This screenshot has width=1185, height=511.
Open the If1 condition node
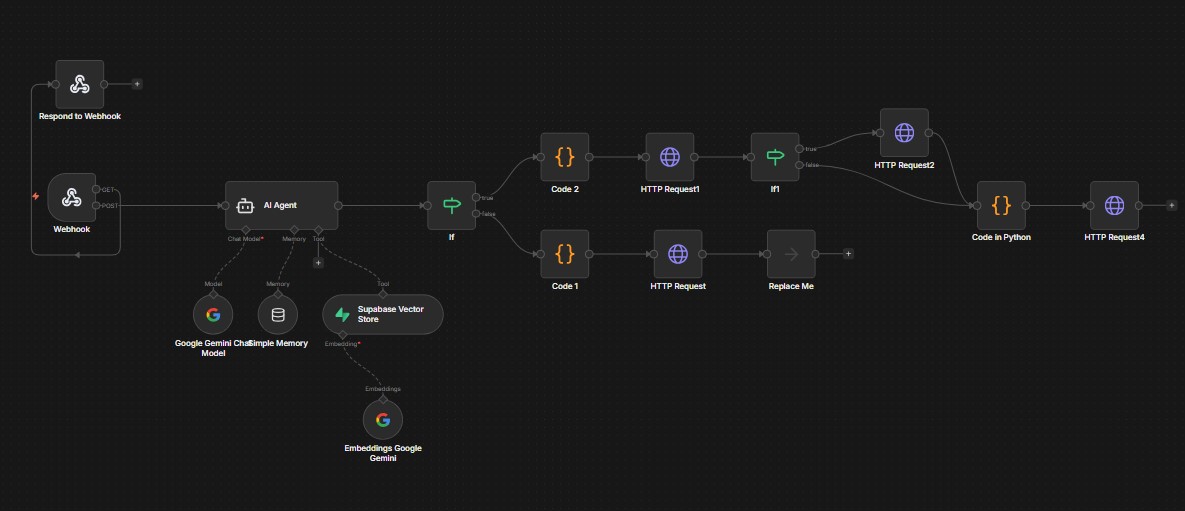point(775,157)
